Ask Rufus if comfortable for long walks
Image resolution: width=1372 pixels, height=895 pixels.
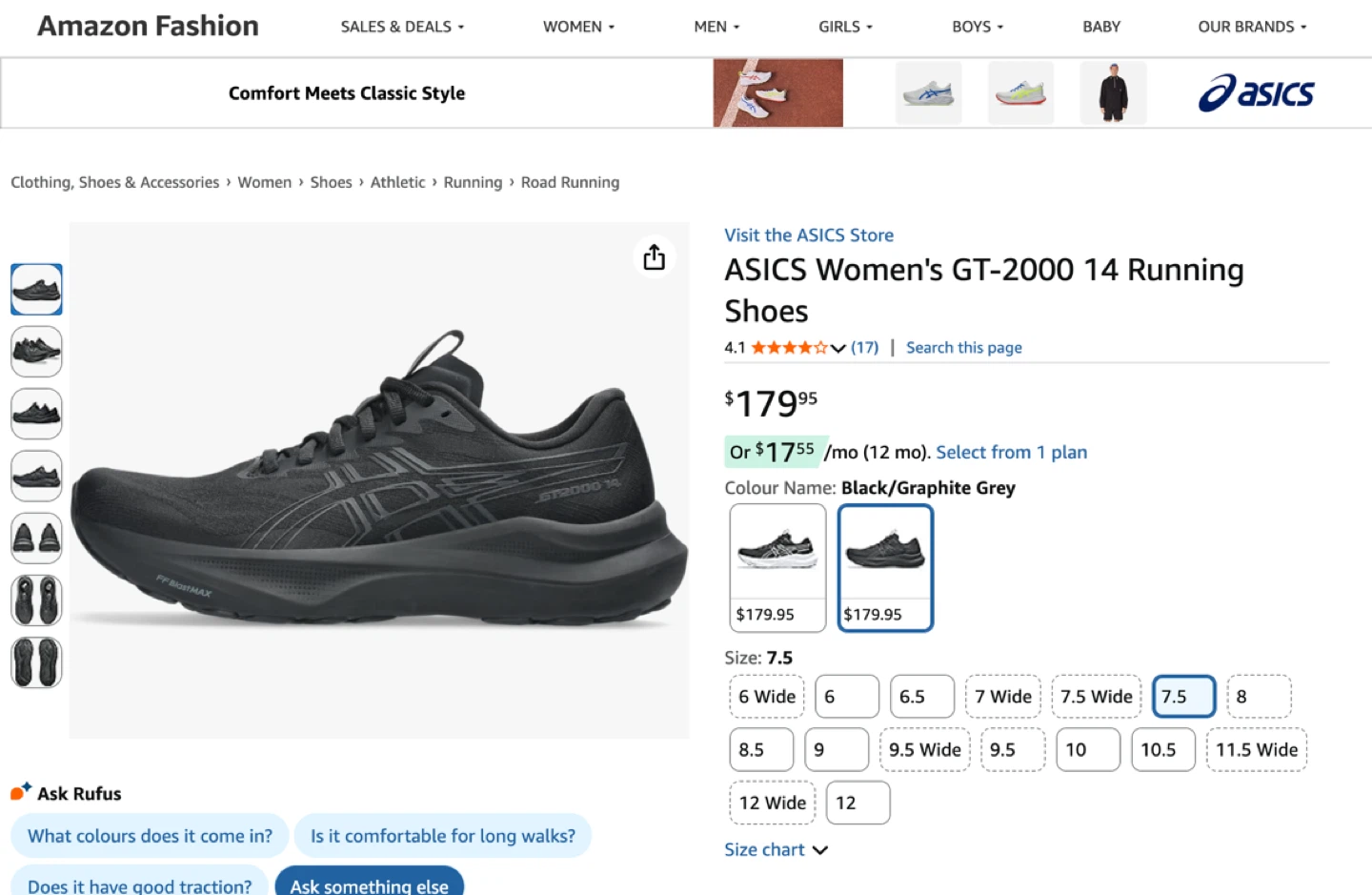click(443, 836)
